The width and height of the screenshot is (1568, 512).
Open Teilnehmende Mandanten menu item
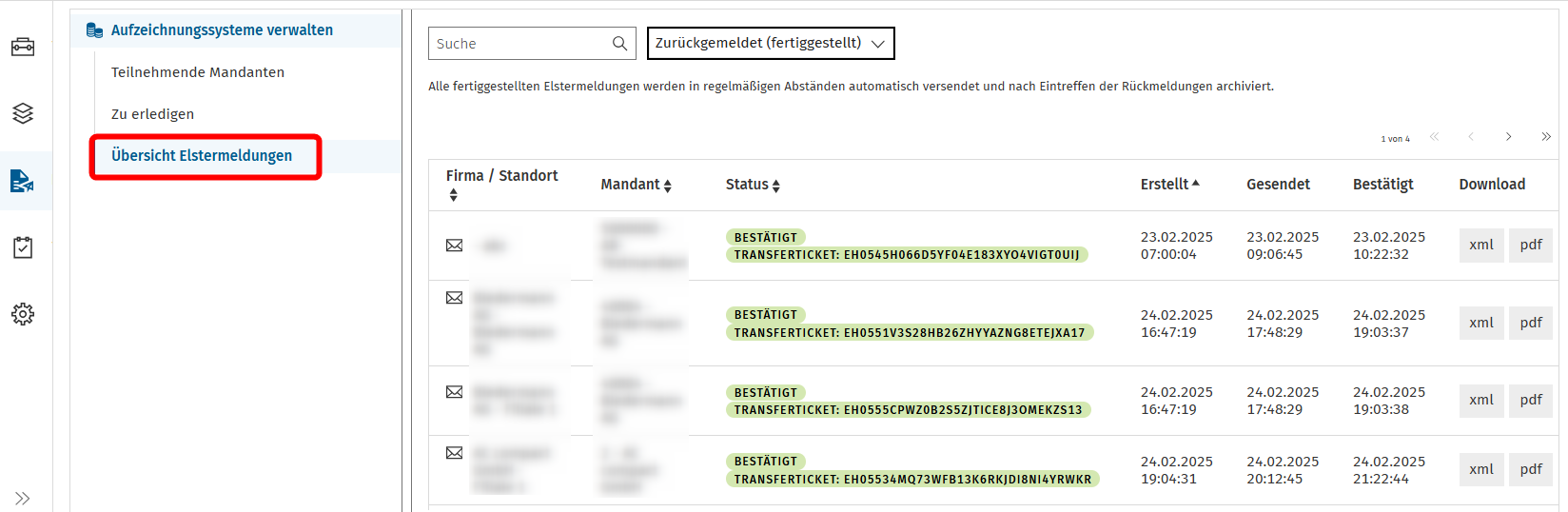tap(198, 72)
